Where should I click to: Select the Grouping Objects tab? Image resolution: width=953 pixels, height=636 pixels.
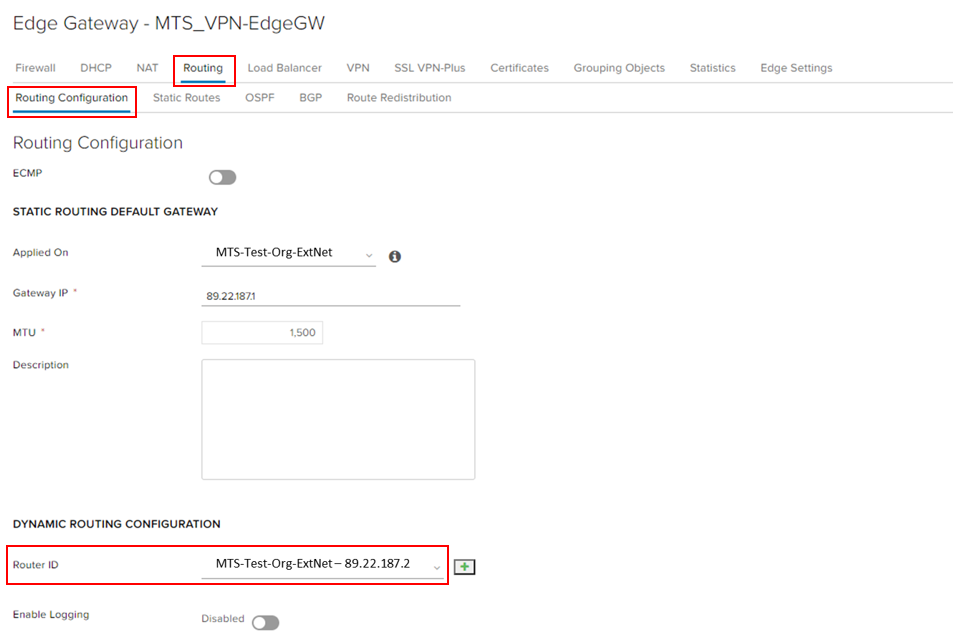tap(618, 68)
